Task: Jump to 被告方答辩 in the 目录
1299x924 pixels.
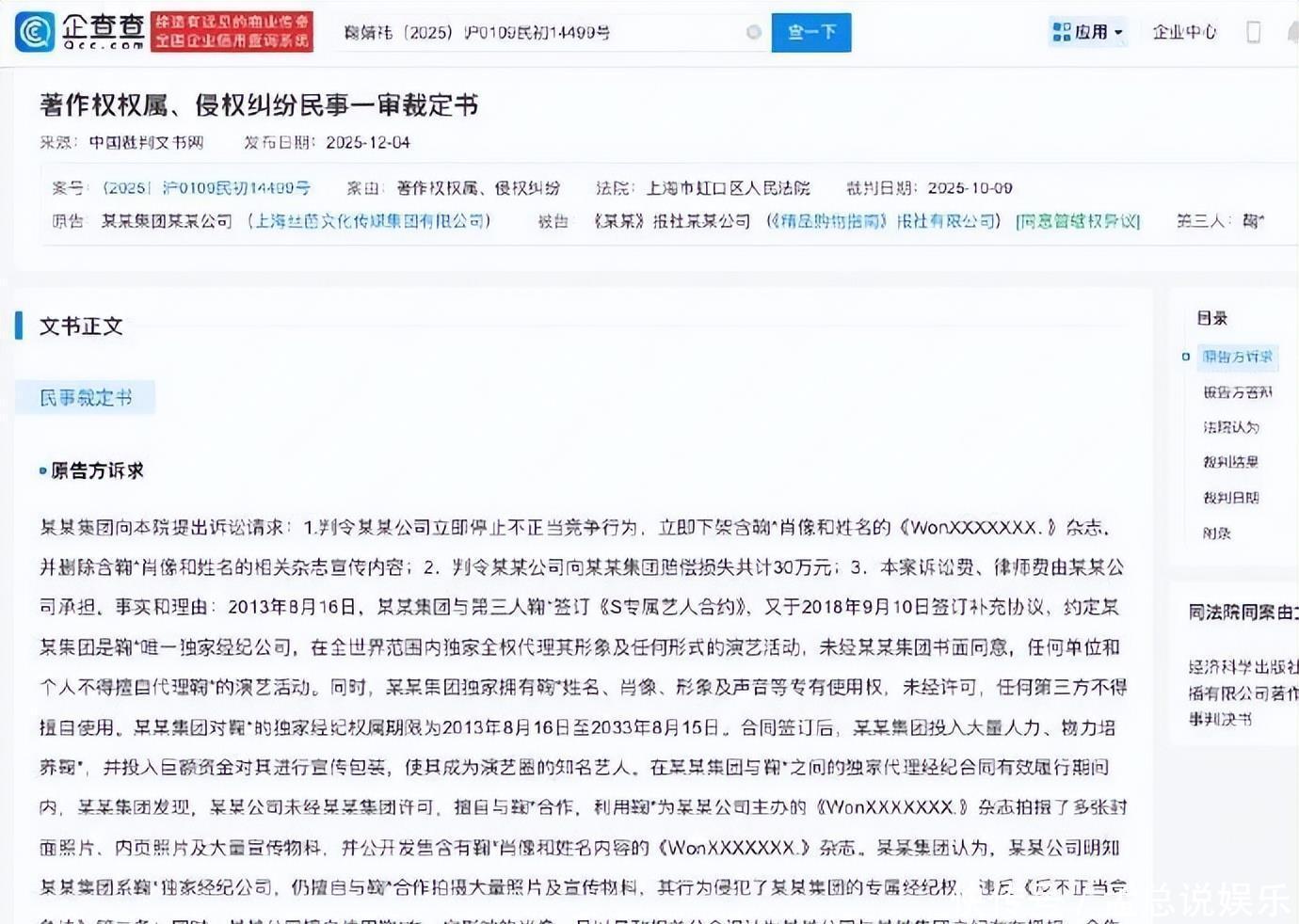Action: (1237, 392)
